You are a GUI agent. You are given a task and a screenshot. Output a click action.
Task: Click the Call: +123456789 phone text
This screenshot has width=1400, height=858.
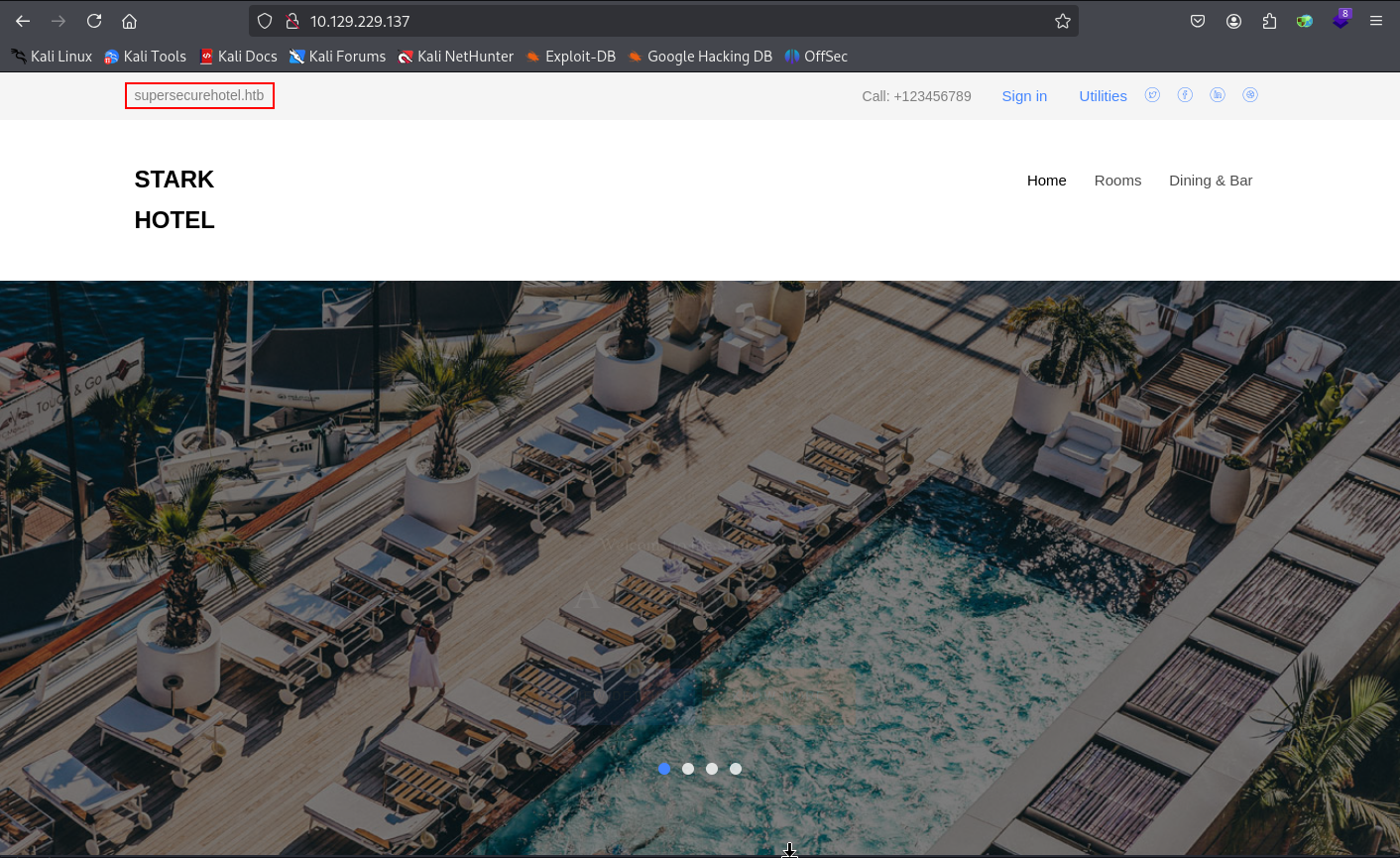pos(916,96)
